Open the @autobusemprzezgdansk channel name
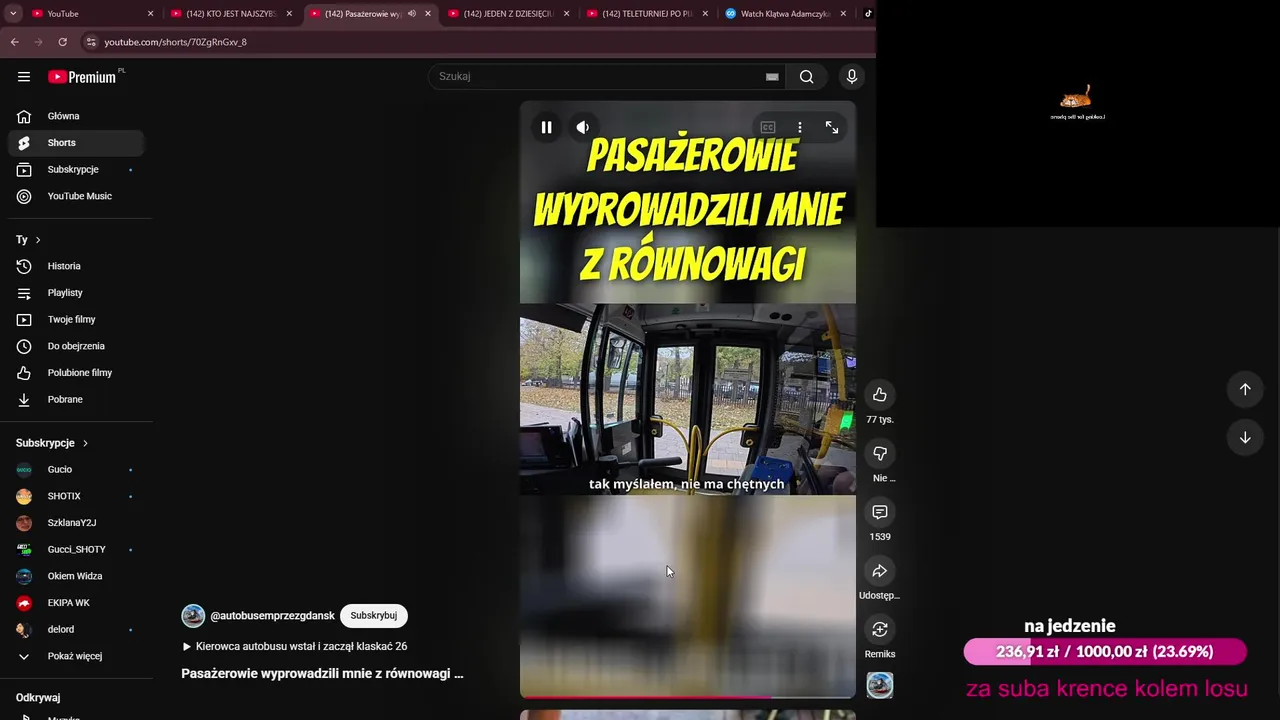The image size is (1280, 720). [x=272, y=616]
